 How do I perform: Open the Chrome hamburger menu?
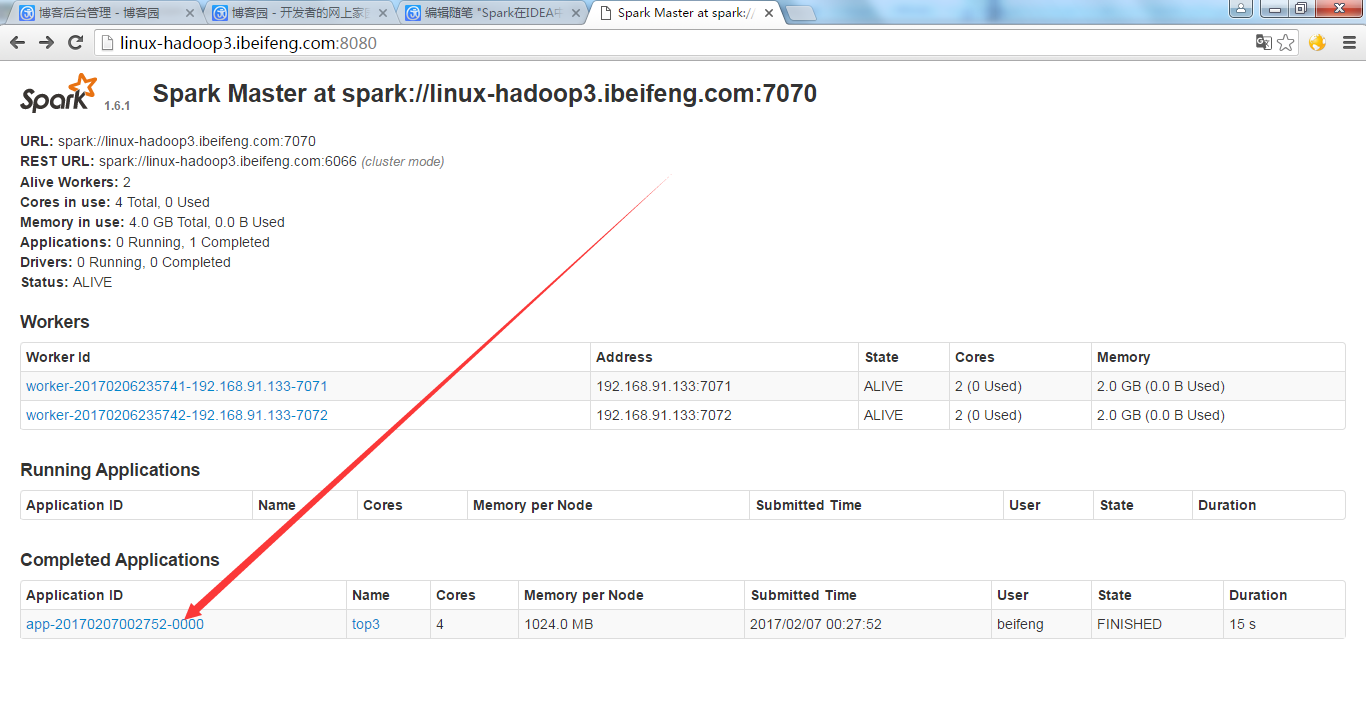point(1349,43)
